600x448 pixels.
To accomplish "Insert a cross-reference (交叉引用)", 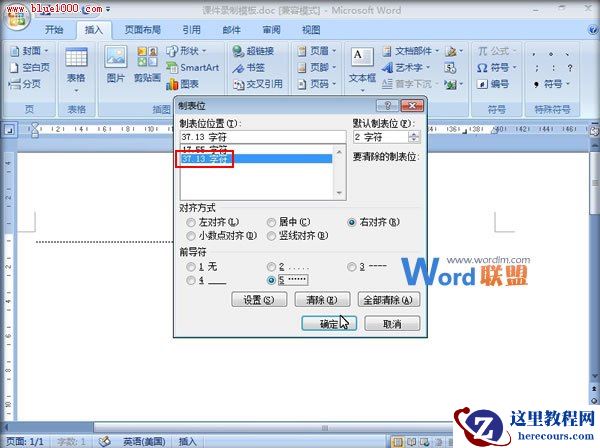I will [x=258, y=84].
